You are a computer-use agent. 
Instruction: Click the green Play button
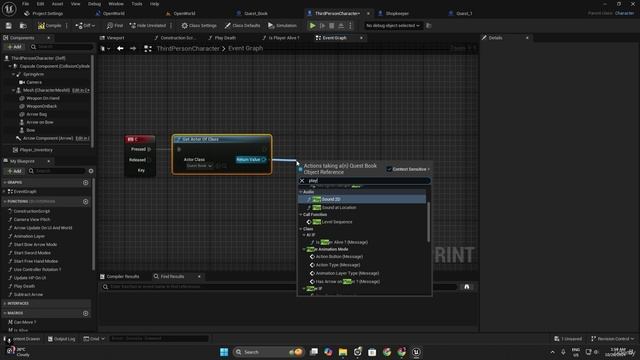(312, 26)
